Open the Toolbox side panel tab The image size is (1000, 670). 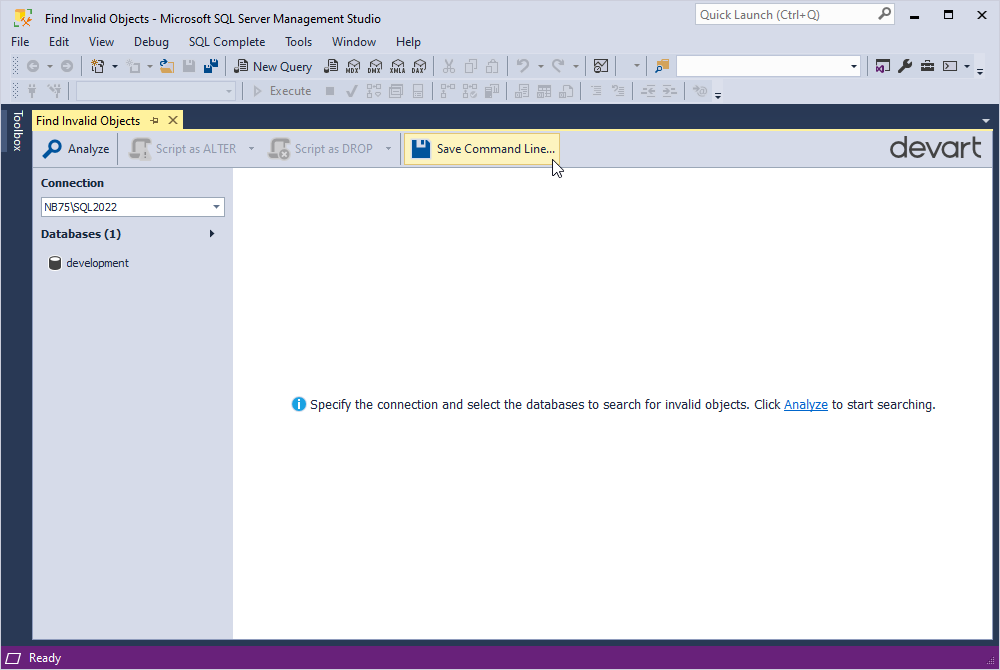coord(17,131)
